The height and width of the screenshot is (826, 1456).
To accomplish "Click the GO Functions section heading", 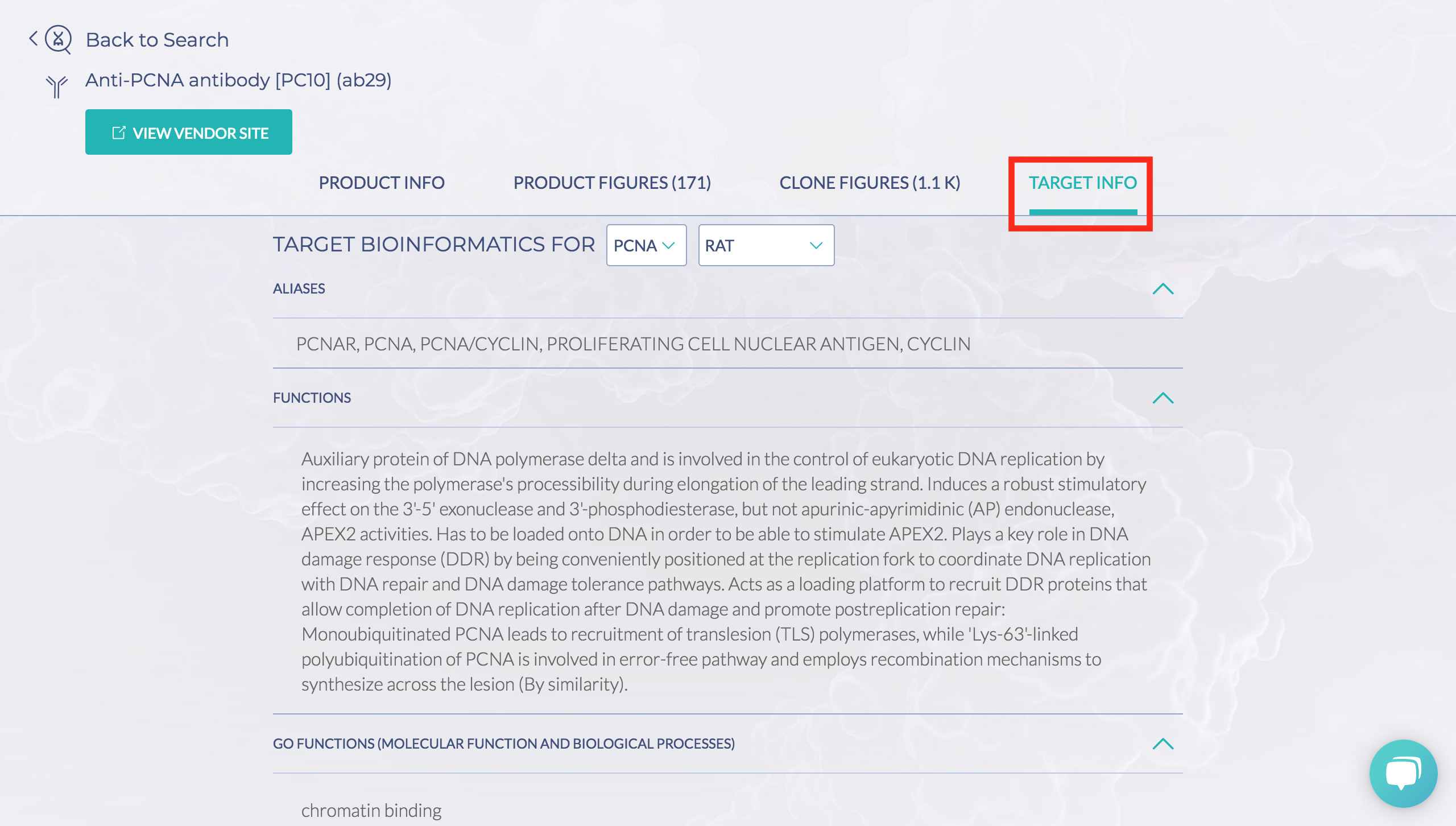I will click(504, 744).
